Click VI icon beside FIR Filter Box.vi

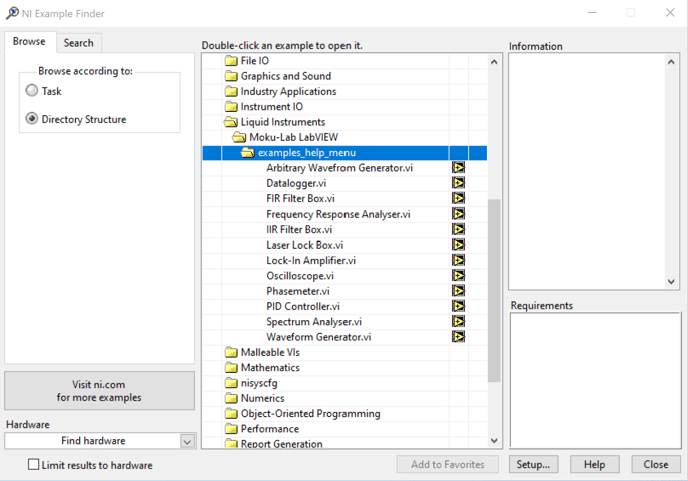coord(459,198)
